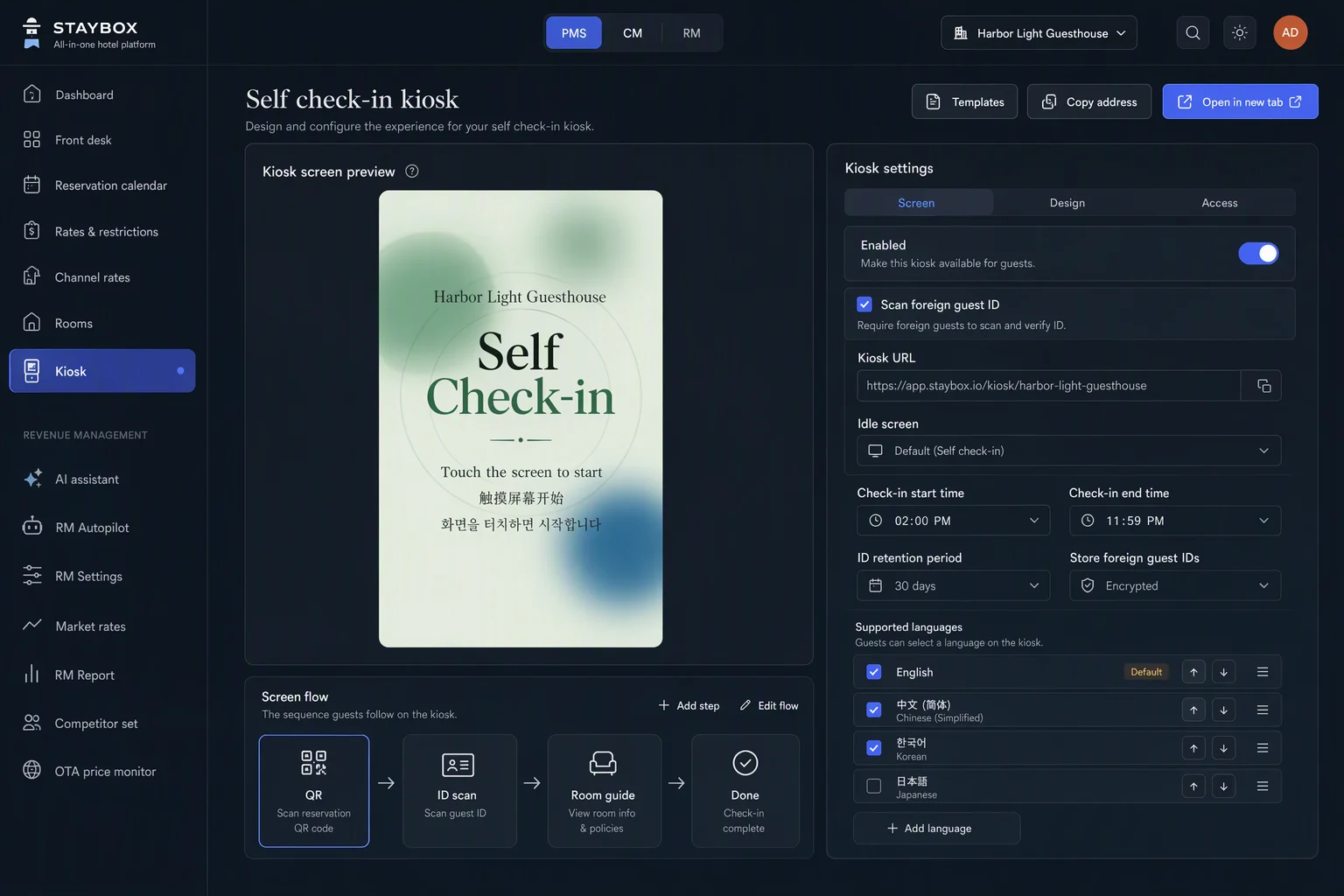Open Check-in start time dropdown

pos(953,521)
